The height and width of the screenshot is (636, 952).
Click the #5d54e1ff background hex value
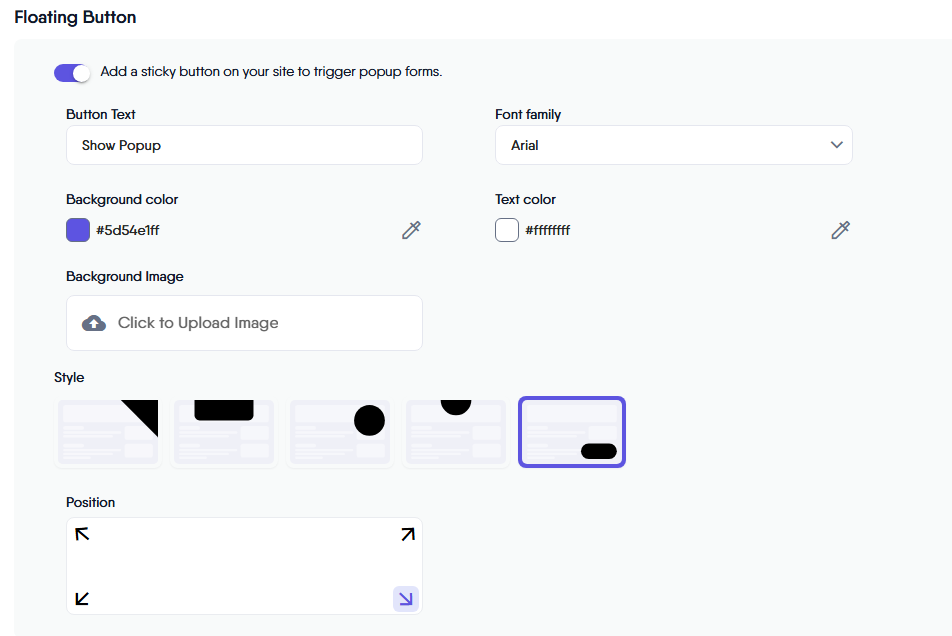coord(128,231)
